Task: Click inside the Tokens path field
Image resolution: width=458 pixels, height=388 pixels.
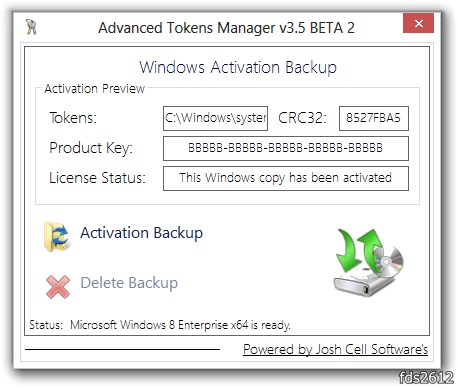Action: click(x=215, y=118)
